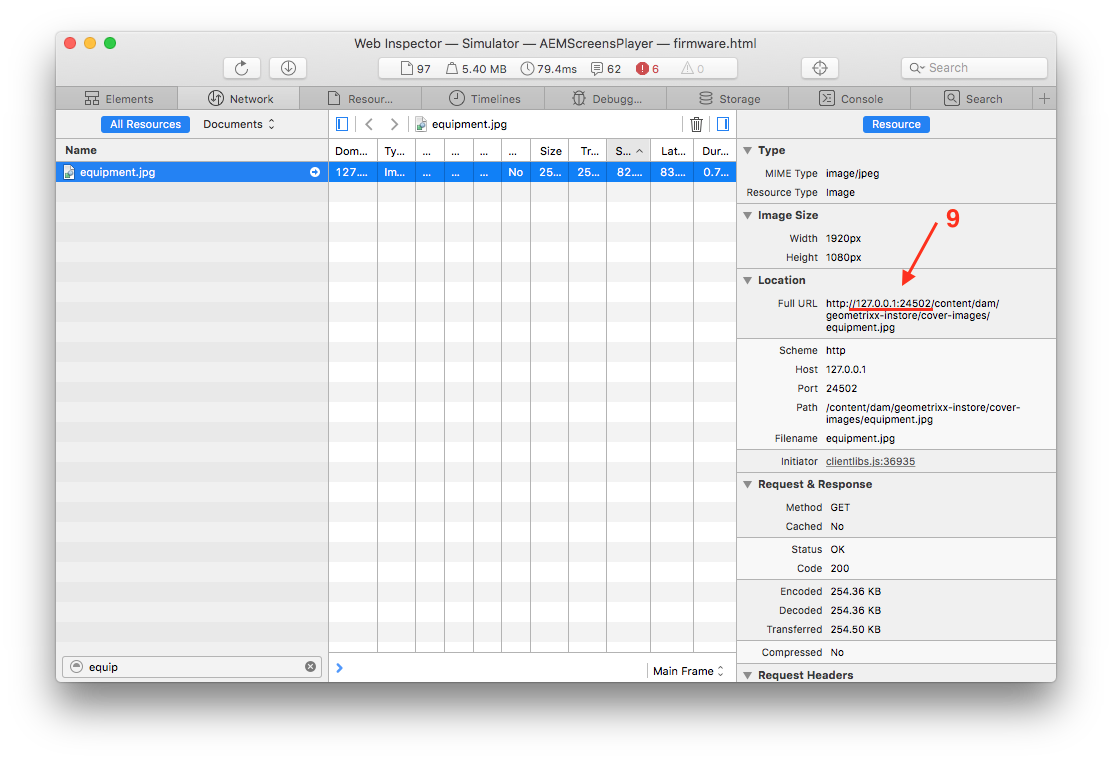Sort by the Start time column header

[628, 150]
